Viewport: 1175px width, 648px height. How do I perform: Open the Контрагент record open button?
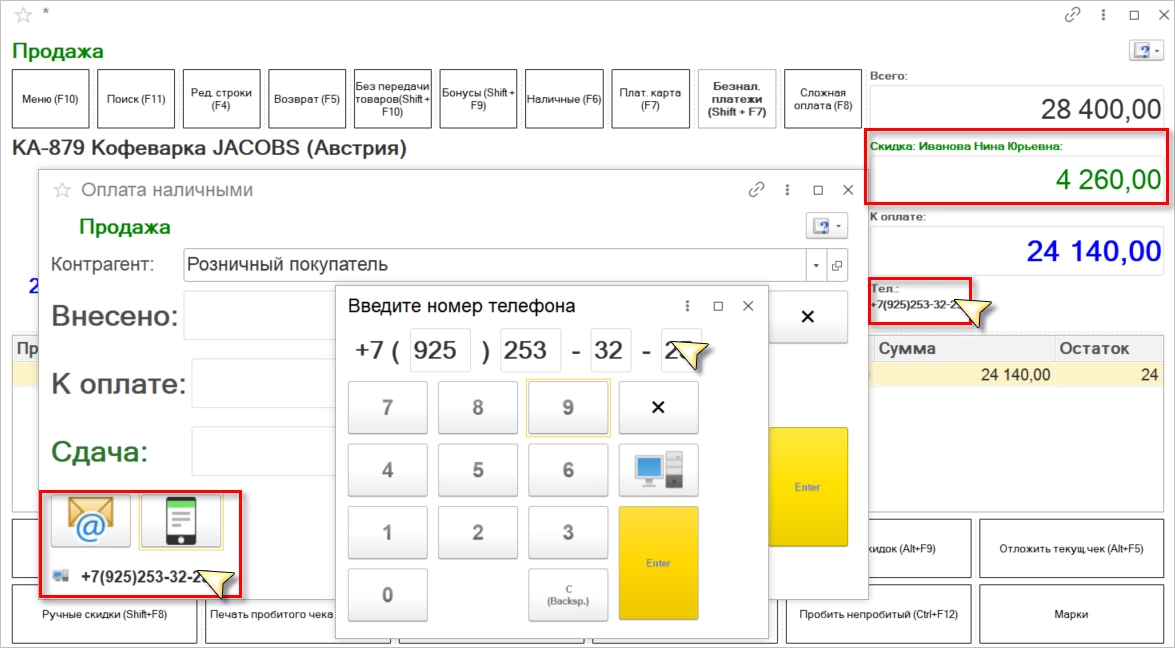[837, 265]
